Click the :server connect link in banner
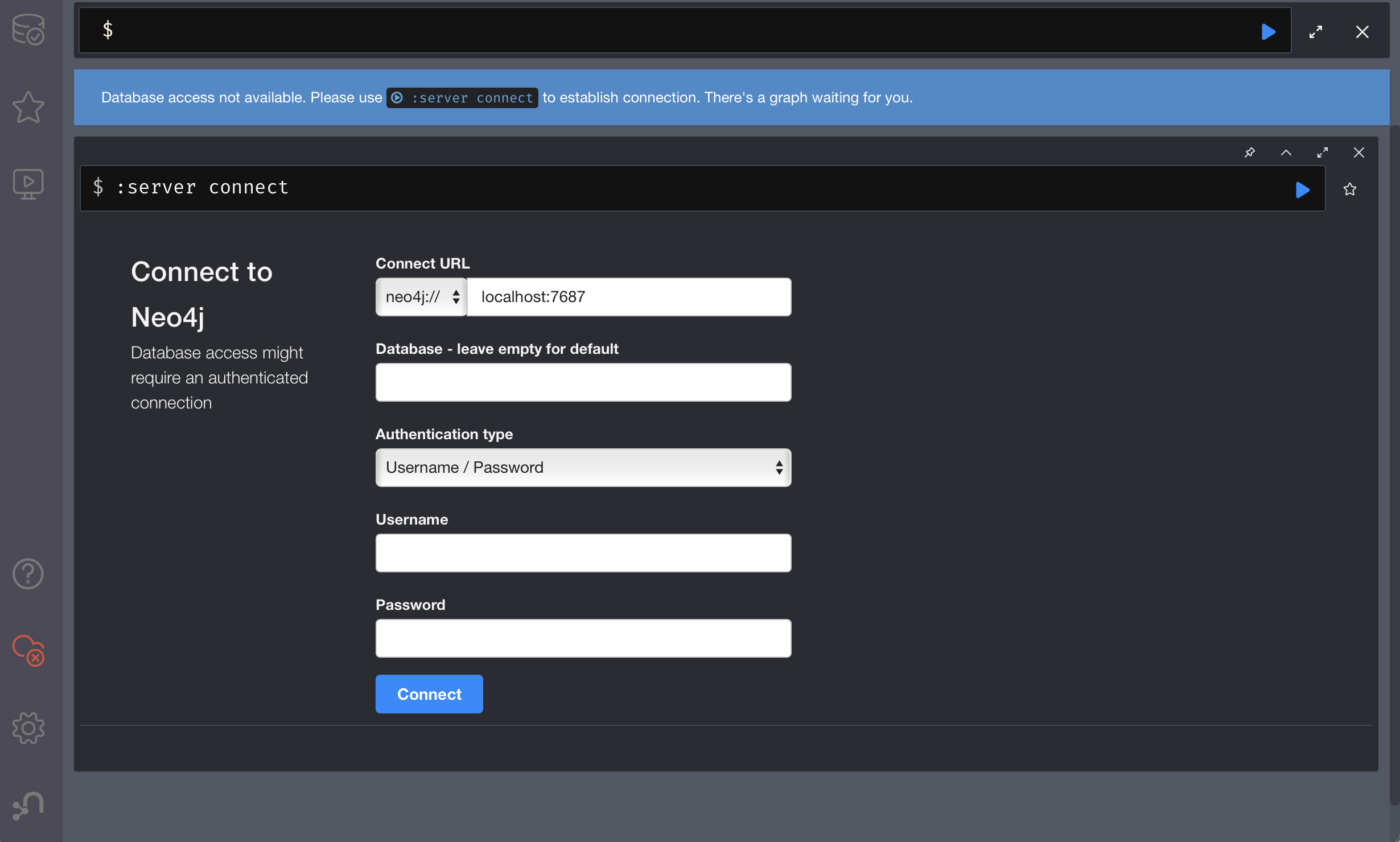Screen dimensions: 1400x842 tap(462, 98)
